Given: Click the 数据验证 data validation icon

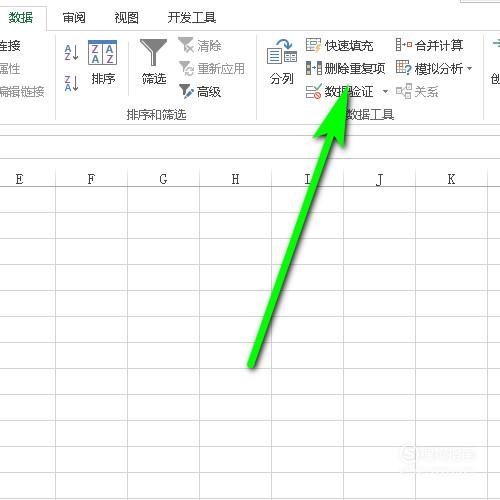Looking at the screenshot, I should [x=313, y=91].
